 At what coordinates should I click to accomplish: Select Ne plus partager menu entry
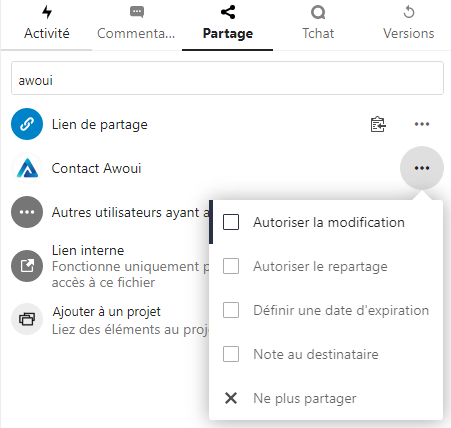pyautogui.click(x=326, y=398)
